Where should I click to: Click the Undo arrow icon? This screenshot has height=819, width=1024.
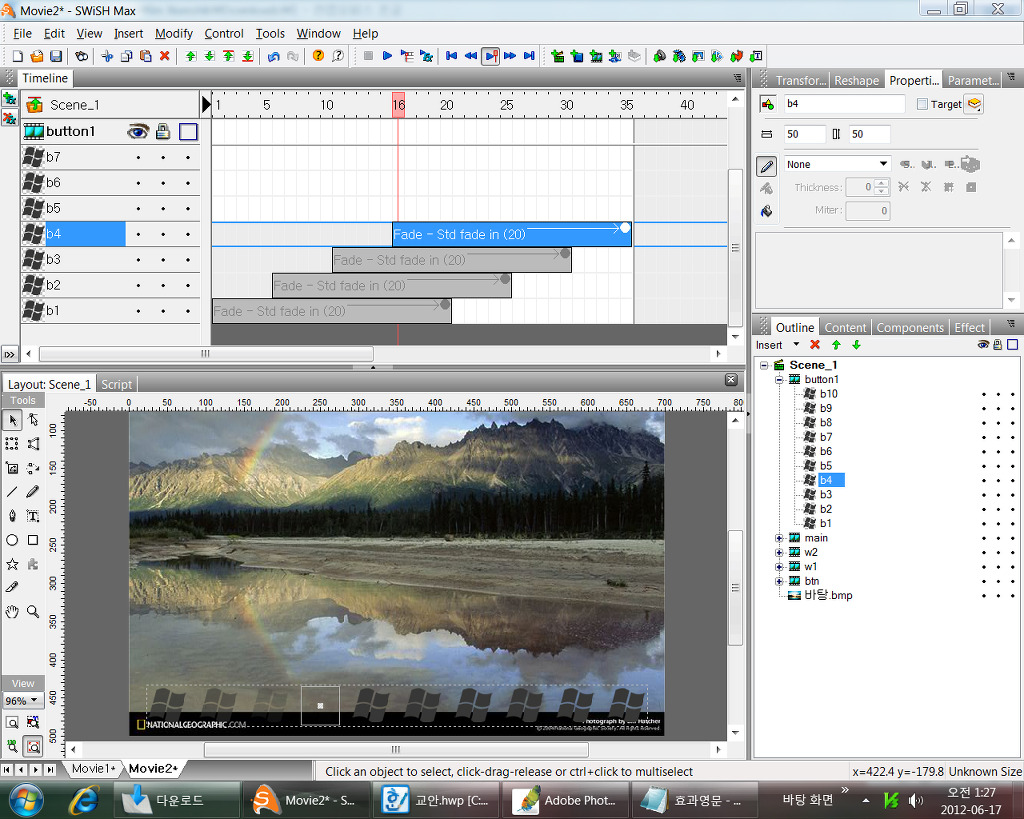[274, 56]
